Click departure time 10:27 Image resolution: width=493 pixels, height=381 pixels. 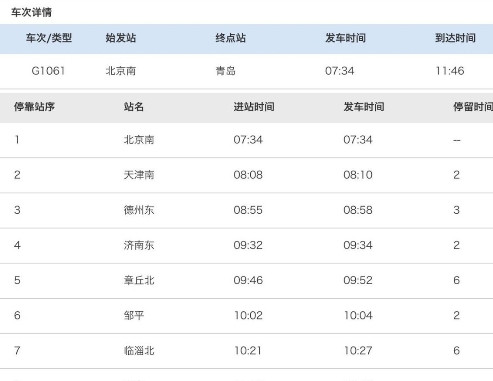coord(358,350)
